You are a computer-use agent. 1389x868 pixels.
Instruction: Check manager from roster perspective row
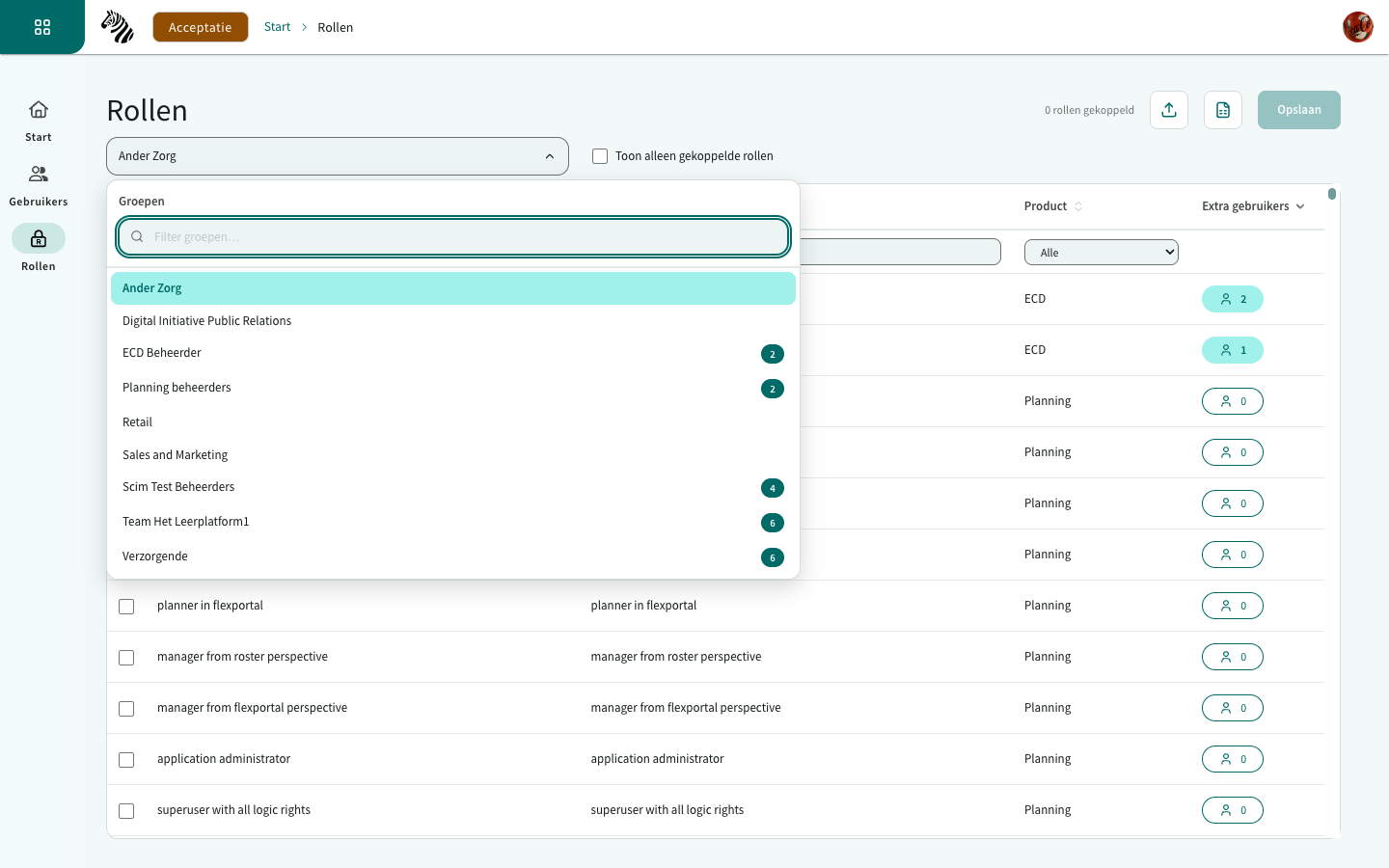126,658
